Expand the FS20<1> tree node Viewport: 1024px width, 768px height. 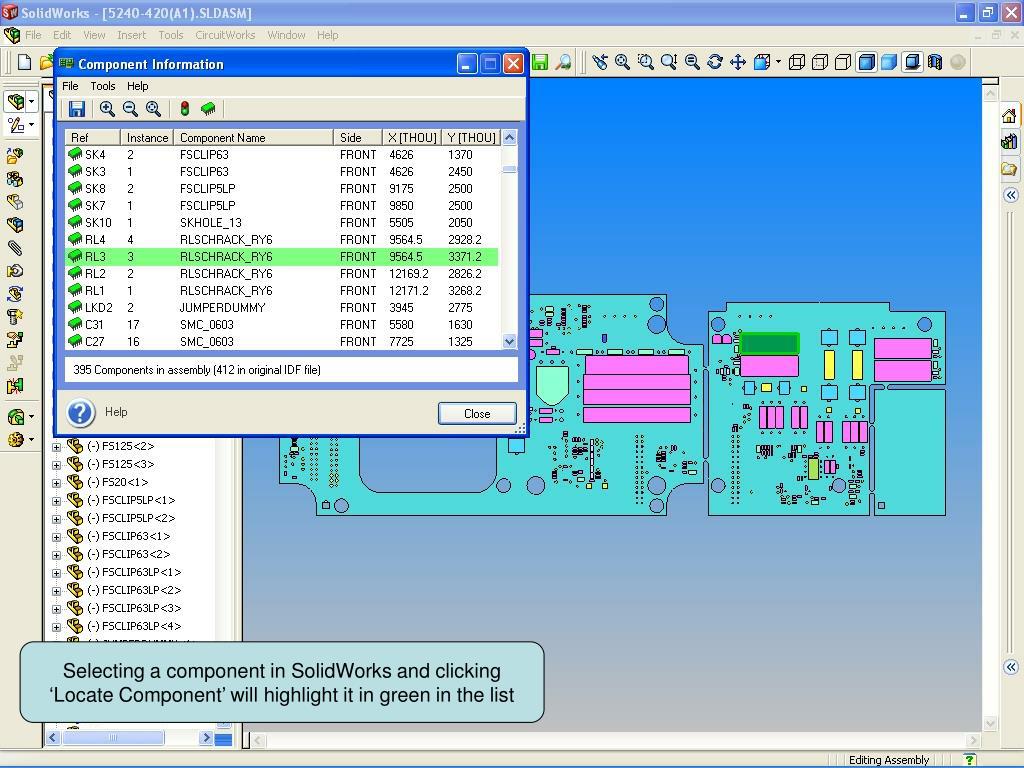(56, 482)
